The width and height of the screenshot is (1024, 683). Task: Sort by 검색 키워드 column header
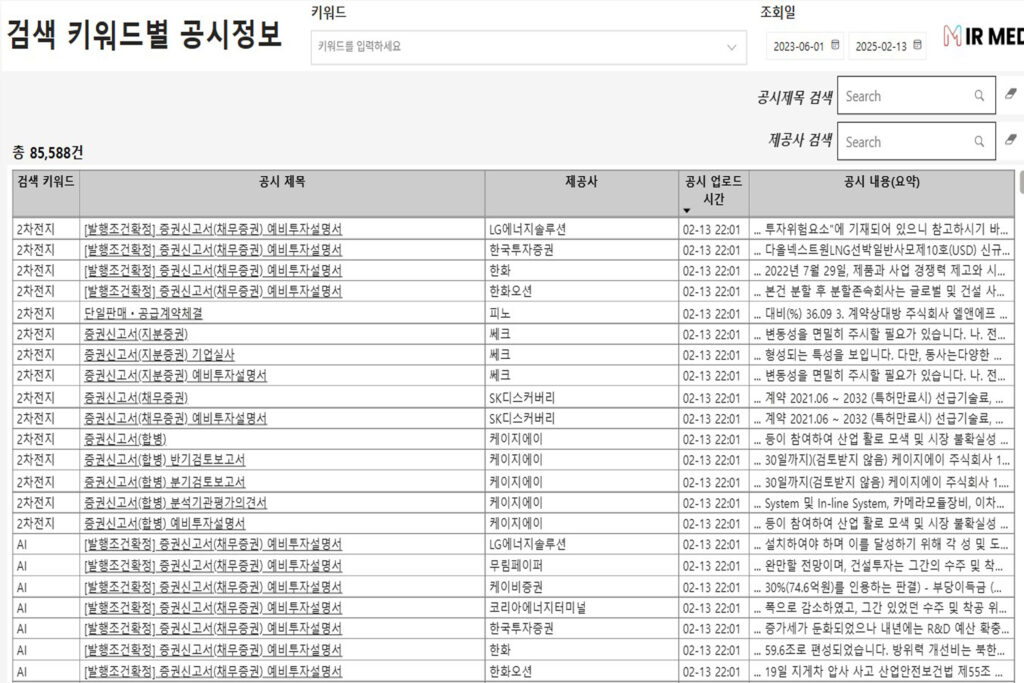pyautogui.click(x=46, y=193)
